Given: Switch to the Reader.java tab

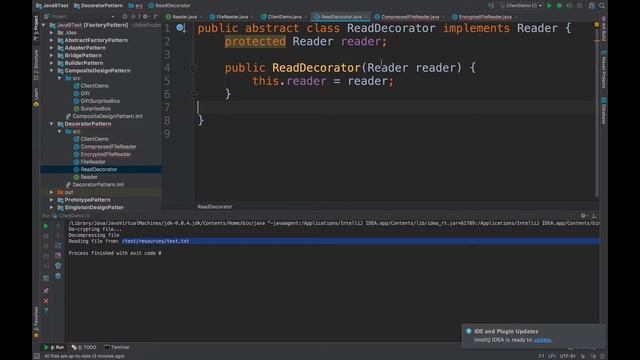Looking at the screenshot, I should coord(182,17).
